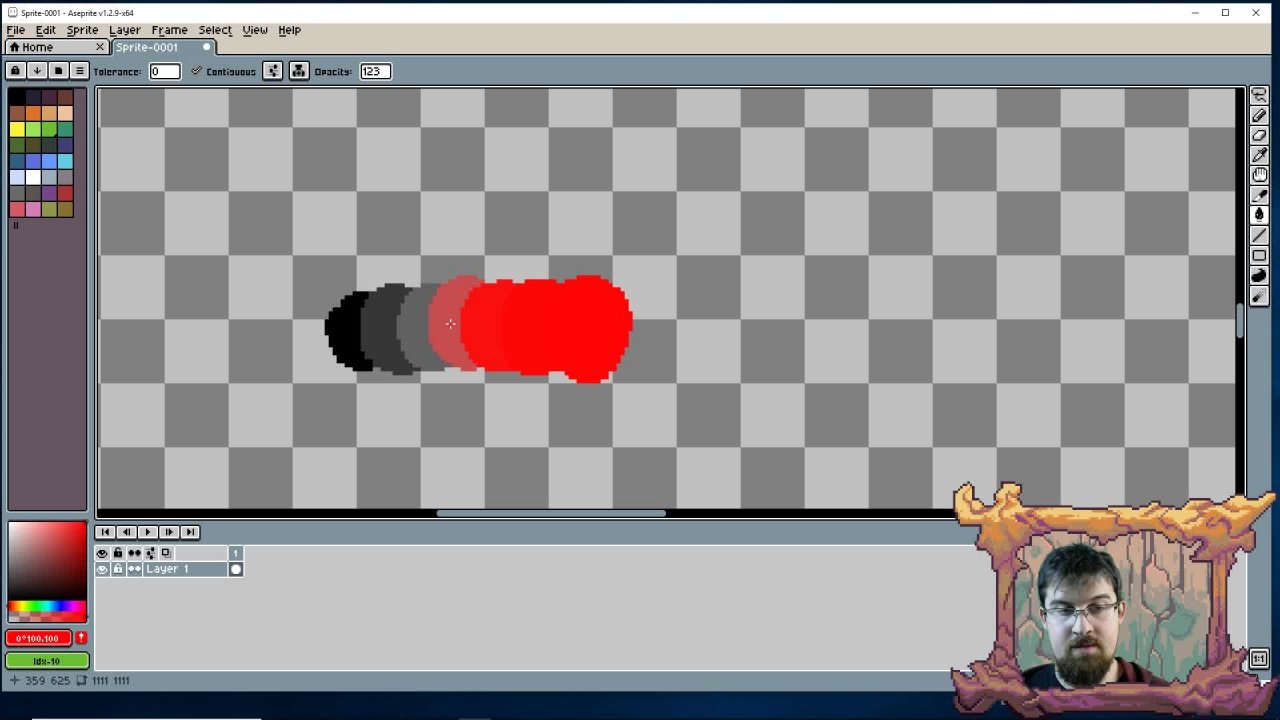Open the Sprite menu
This screenshot has height=720, width=1280.
click(82, 30)
